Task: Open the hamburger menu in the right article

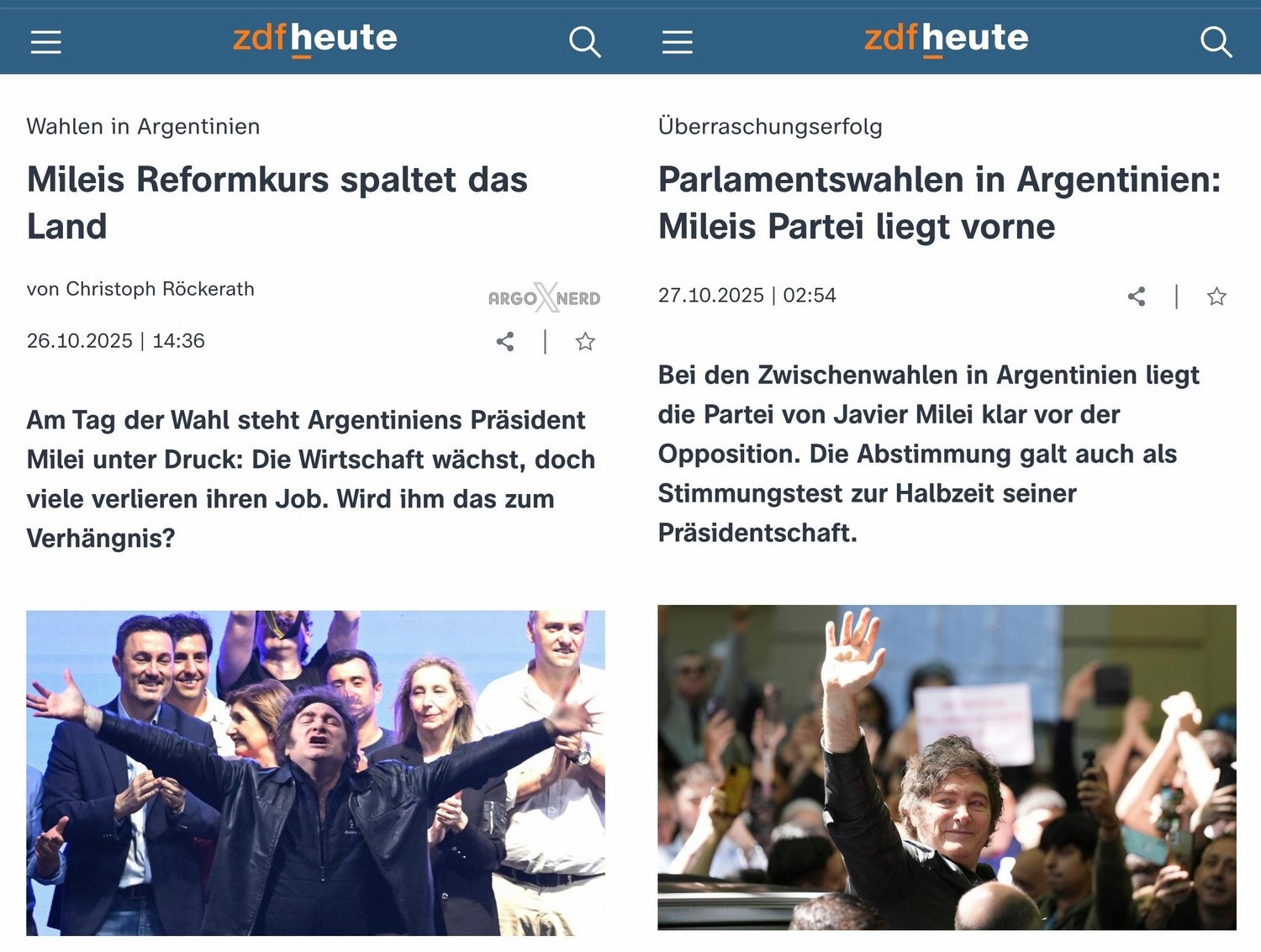Action: click(678, 42)
